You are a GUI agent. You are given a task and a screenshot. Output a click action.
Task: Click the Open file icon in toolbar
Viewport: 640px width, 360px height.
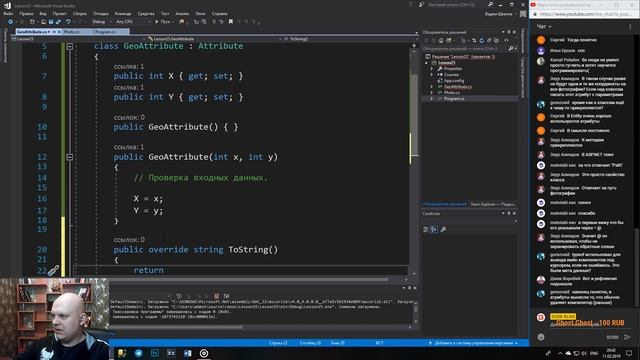(43, 22)
